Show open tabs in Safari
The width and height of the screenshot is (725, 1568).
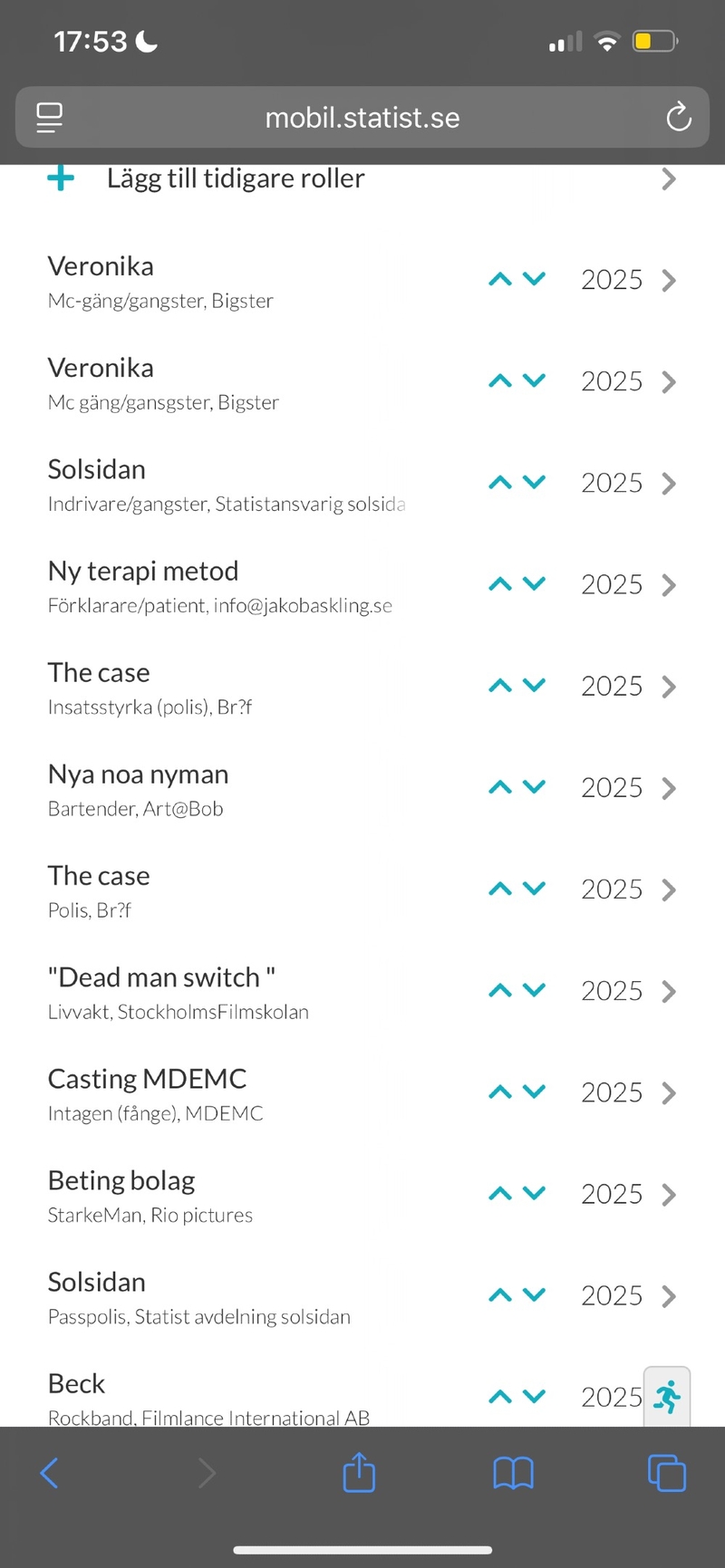(667, 1473)
